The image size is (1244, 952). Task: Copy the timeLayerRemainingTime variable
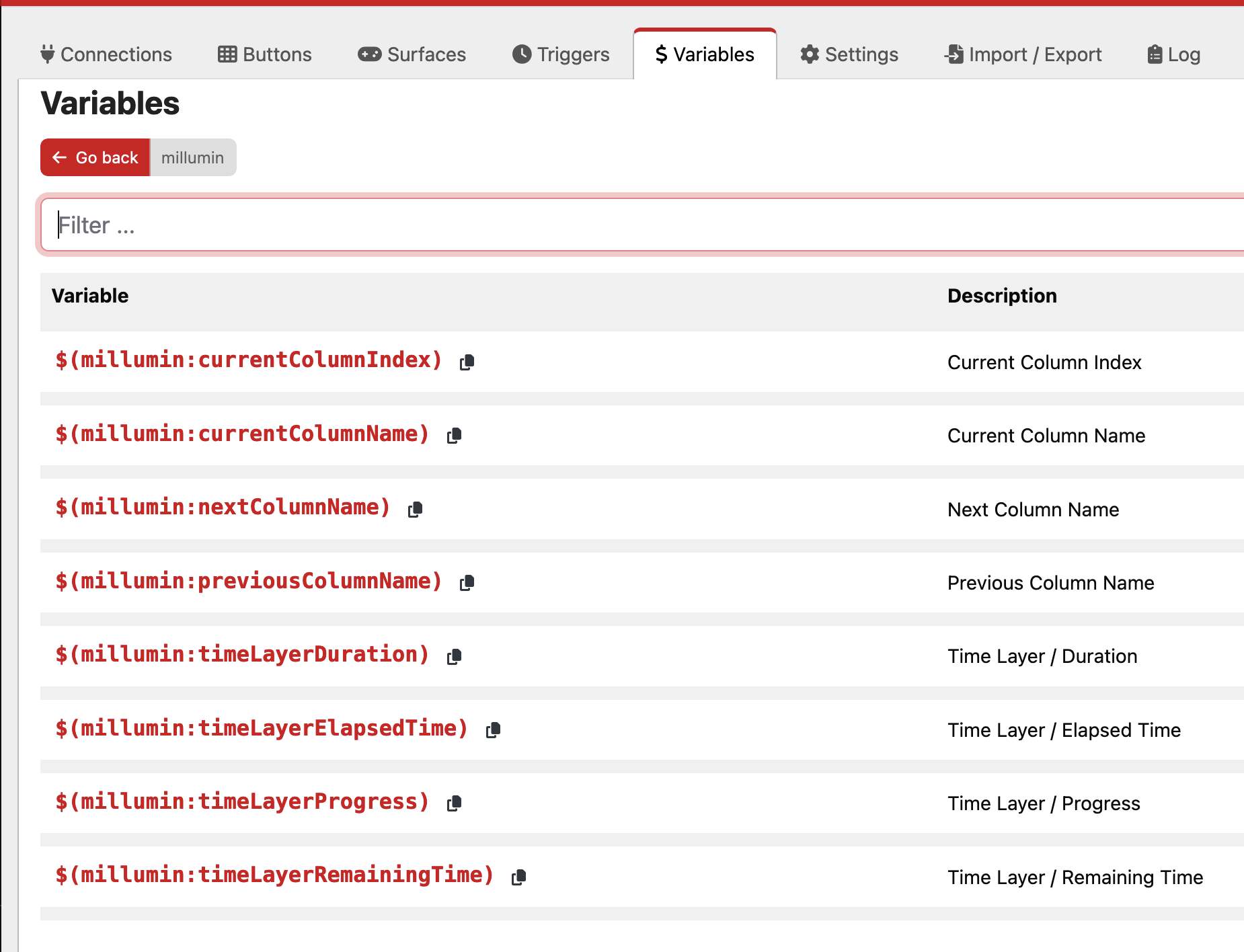(x=518, y=877)
